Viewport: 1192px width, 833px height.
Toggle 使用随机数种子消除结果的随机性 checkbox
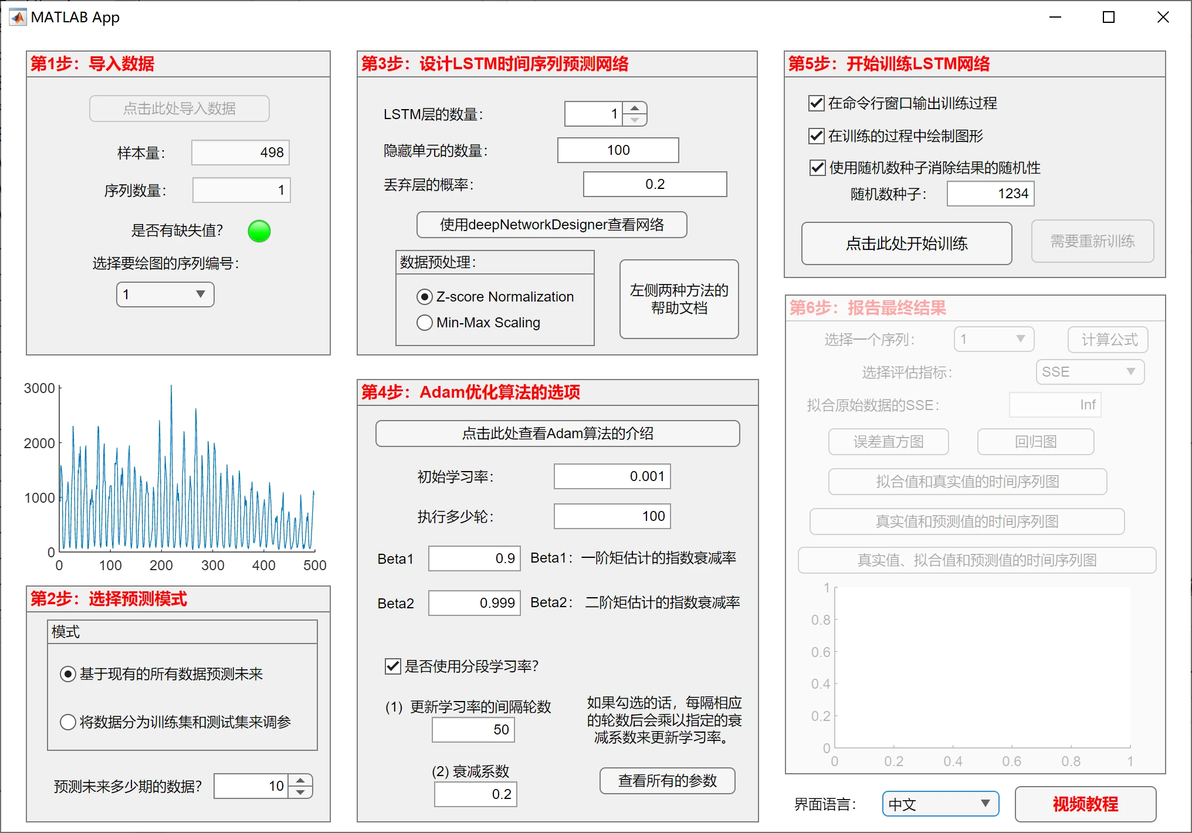tap(817, 167)
